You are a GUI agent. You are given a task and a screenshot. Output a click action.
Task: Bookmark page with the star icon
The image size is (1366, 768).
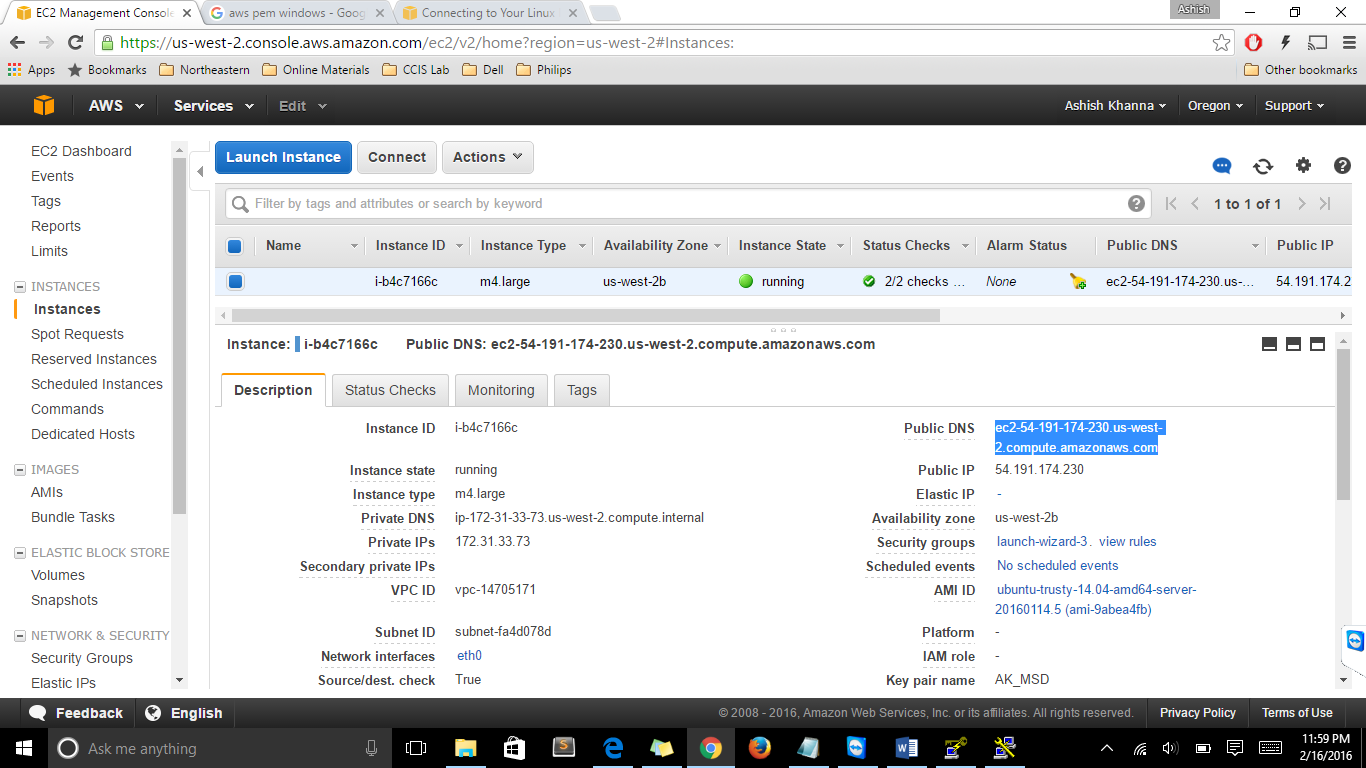coord(1221,43)
